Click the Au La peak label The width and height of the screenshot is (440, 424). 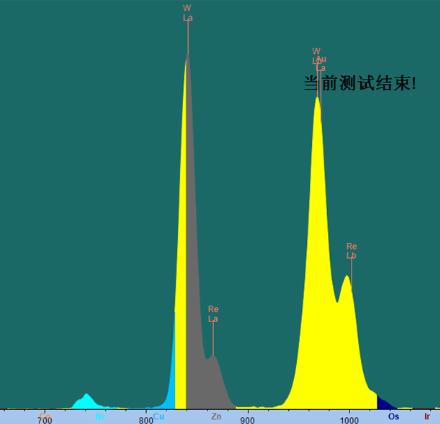[x=322, y=63]
